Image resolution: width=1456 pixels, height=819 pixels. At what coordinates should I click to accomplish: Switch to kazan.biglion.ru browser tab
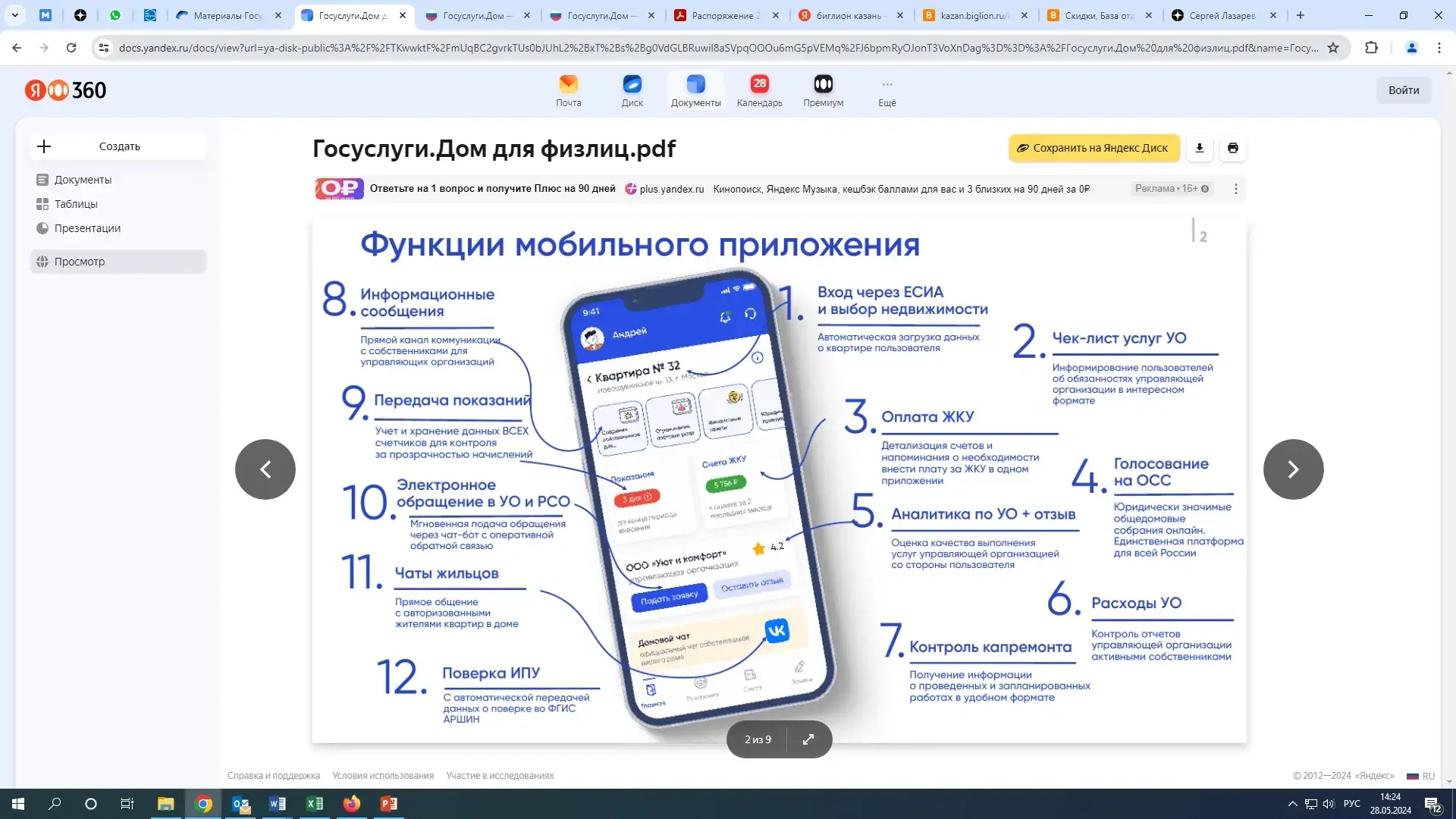pyautogui.click(x=976, y=15)
